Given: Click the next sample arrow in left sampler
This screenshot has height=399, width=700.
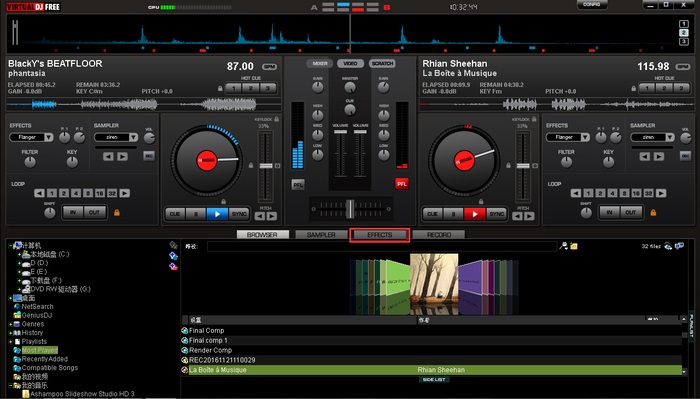Looking at the screenshot, I should pos(122,156).
